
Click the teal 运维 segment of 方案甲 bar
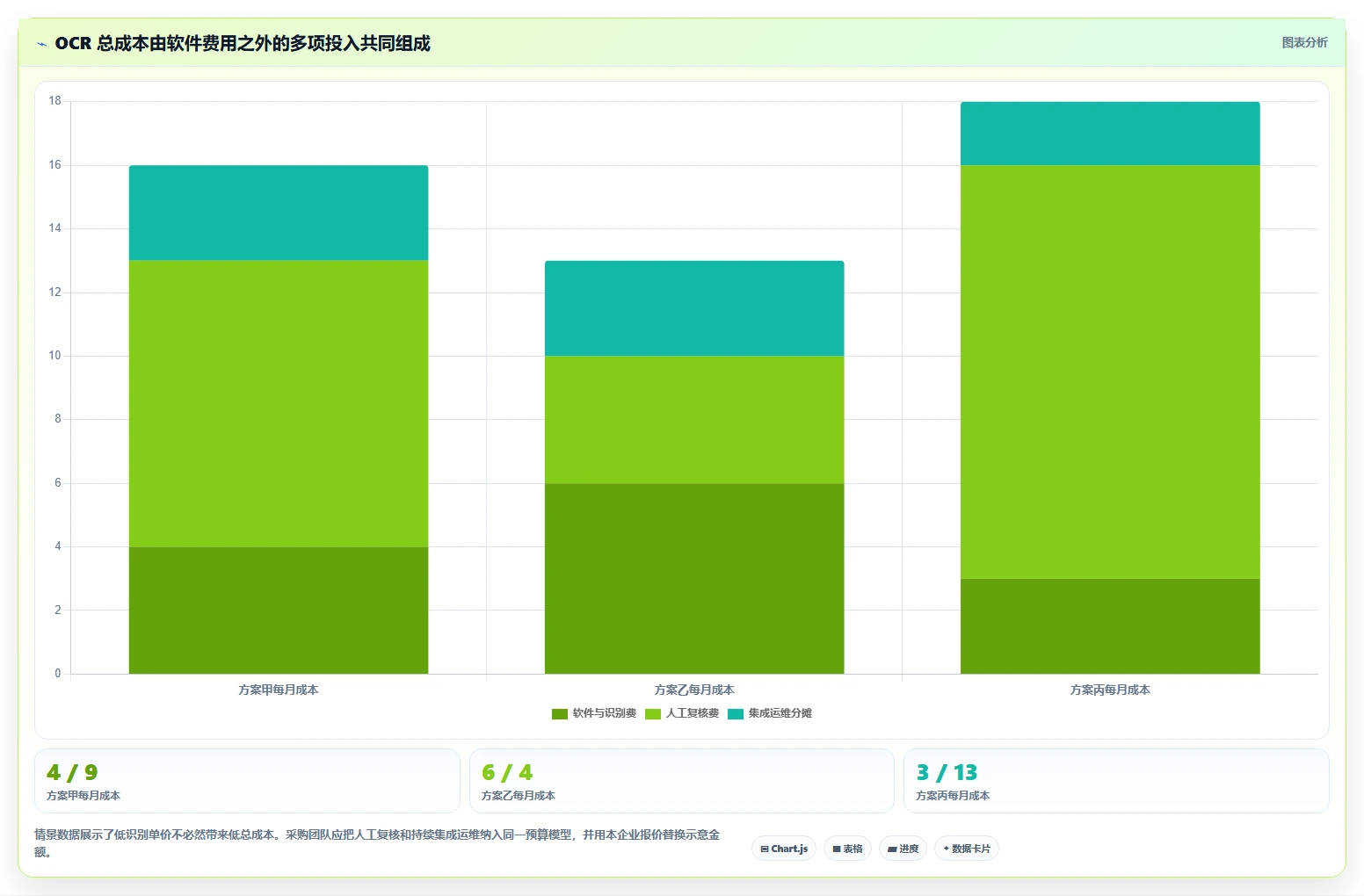pos(279,213)
